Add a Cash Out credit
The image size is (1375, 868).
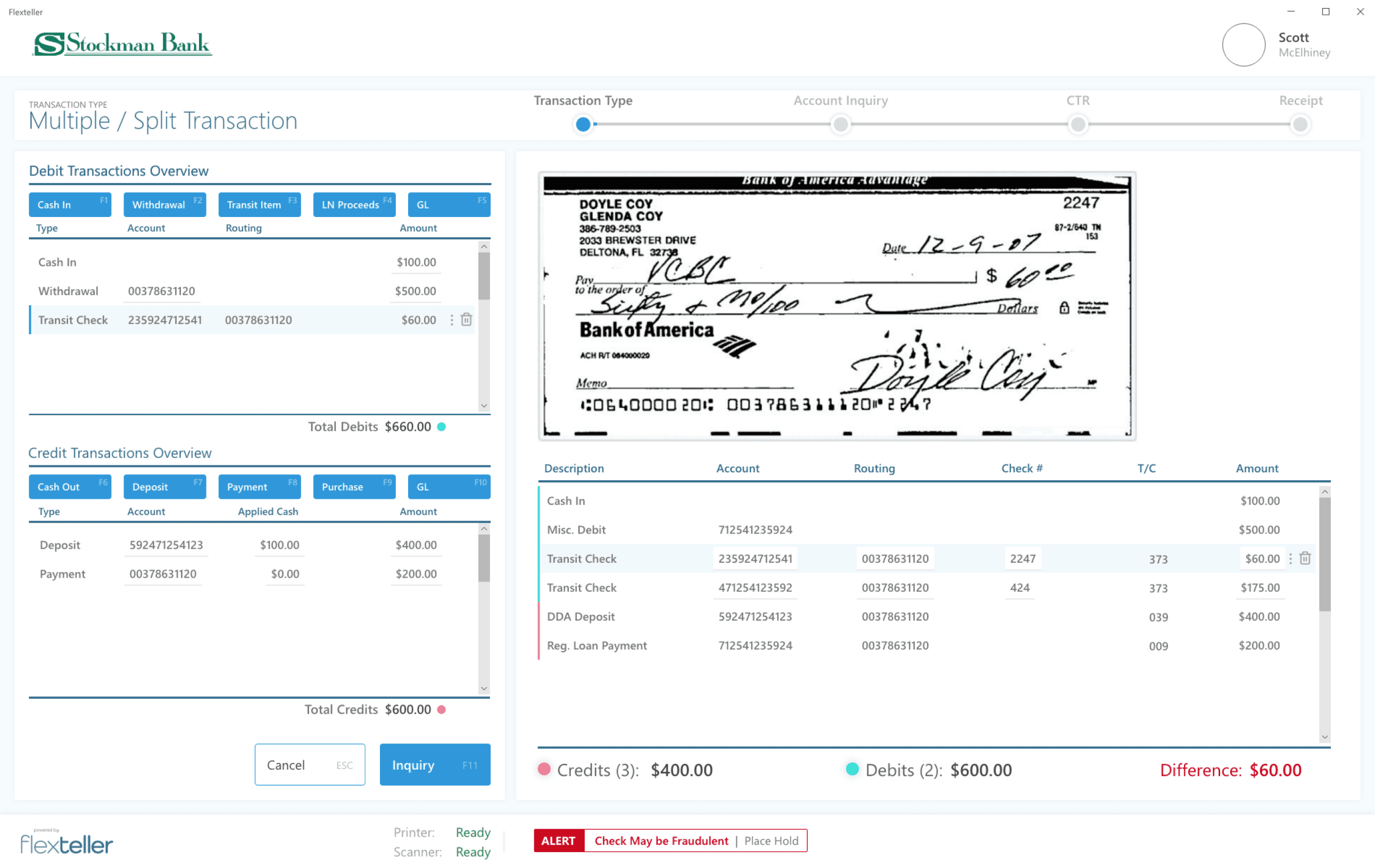(x=70, y=486)
